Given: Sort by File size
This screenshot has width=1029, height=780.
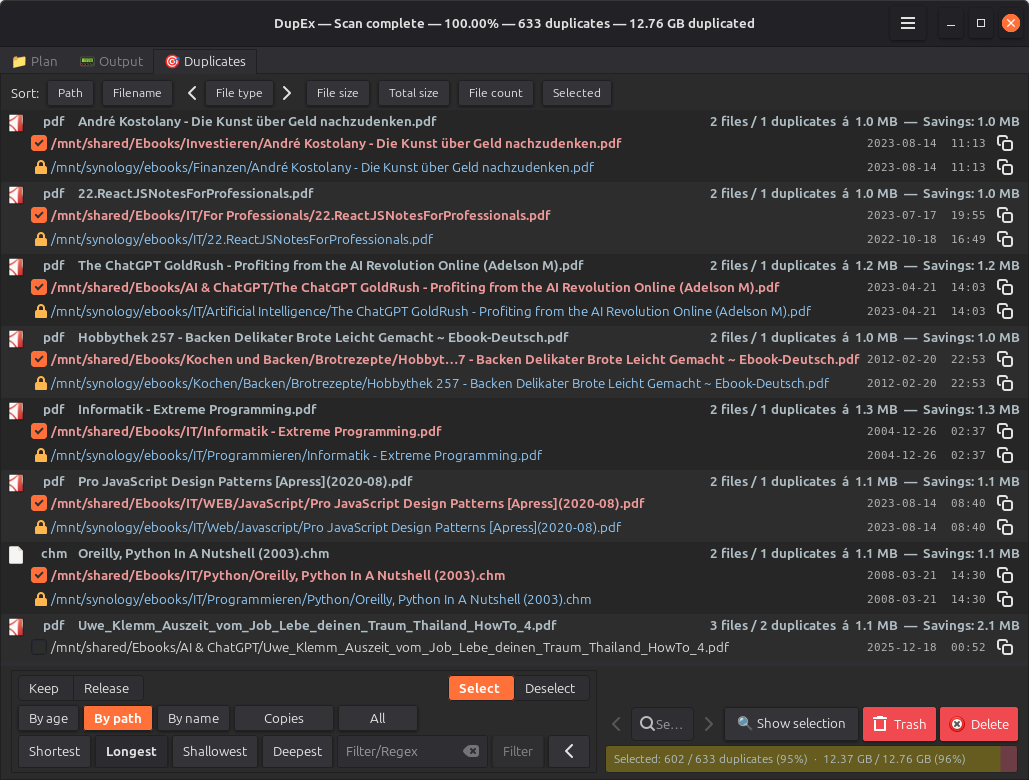Looking at the screenshot, I should [x=337, y=93].
